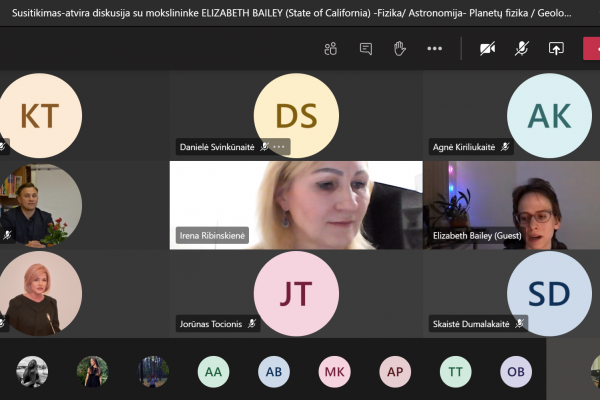Image resolution: width=600 pixels, height=400 pixels.
Task: Select the DS avatar tile
Action: click(296, 116)
